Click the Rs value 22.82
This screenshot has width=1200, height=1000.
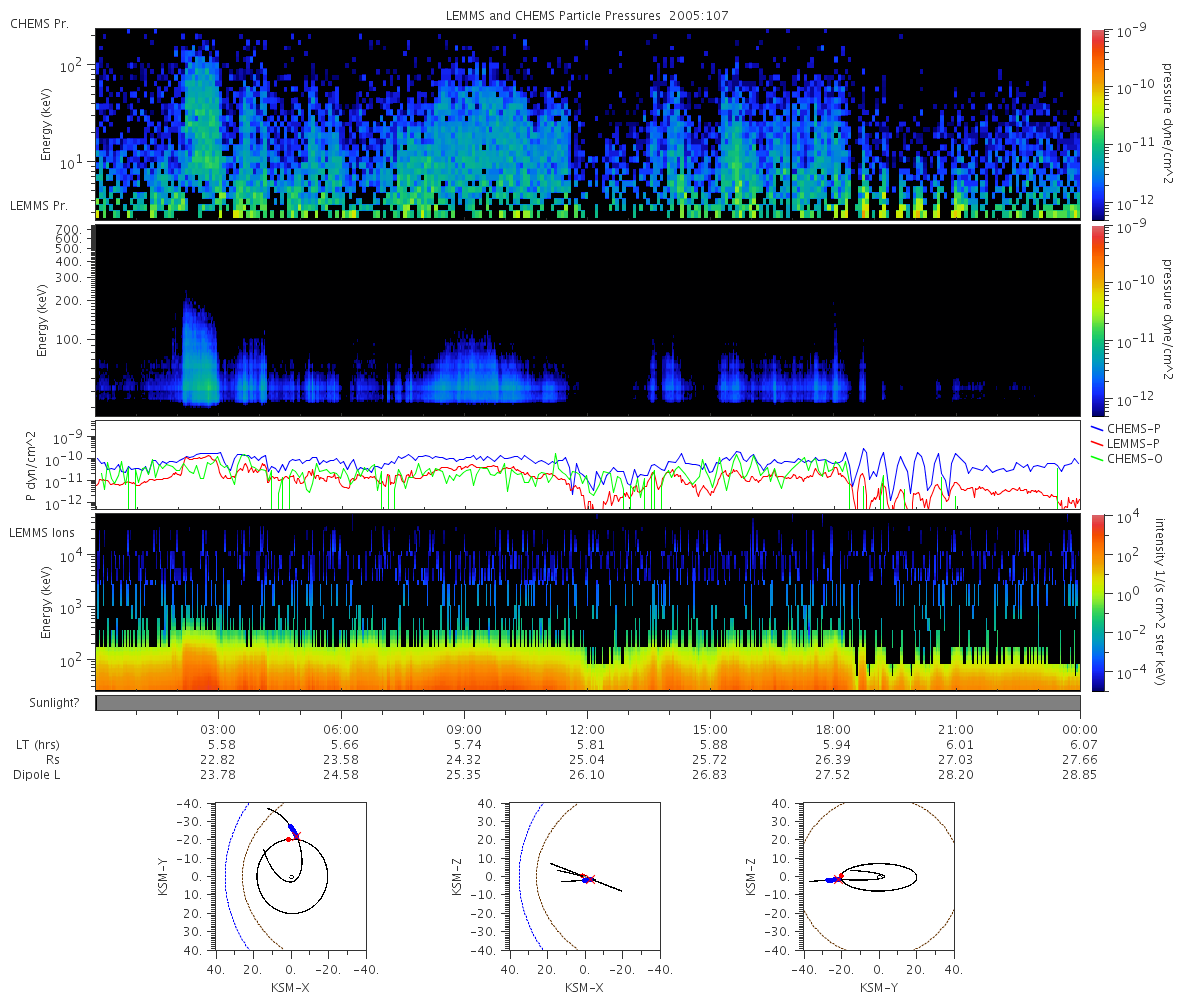pyautogui.click(x=218, y=760)
